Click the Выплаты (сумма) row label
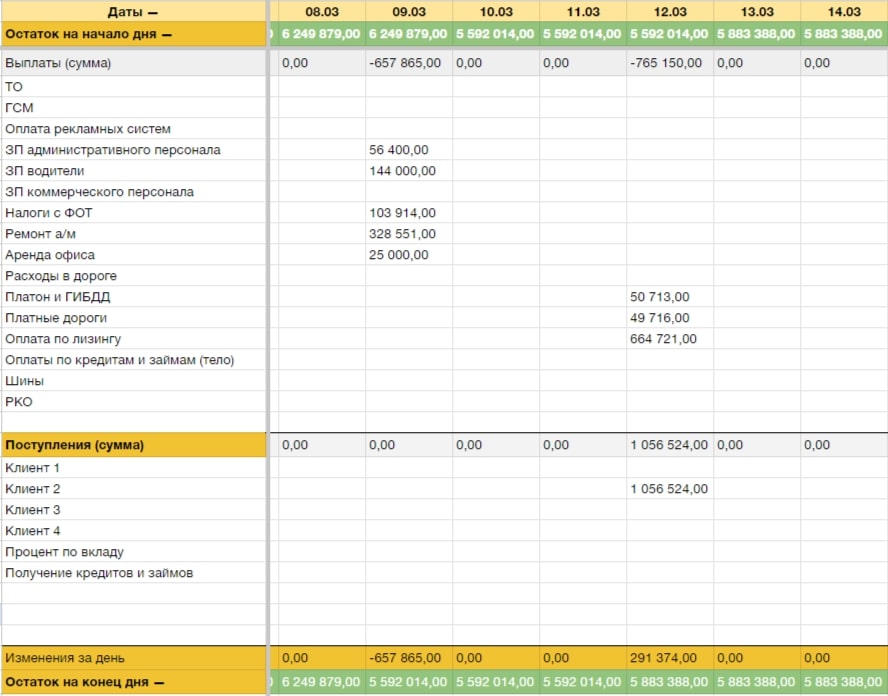Screen dimensions: 888x696 coord(58,63)
